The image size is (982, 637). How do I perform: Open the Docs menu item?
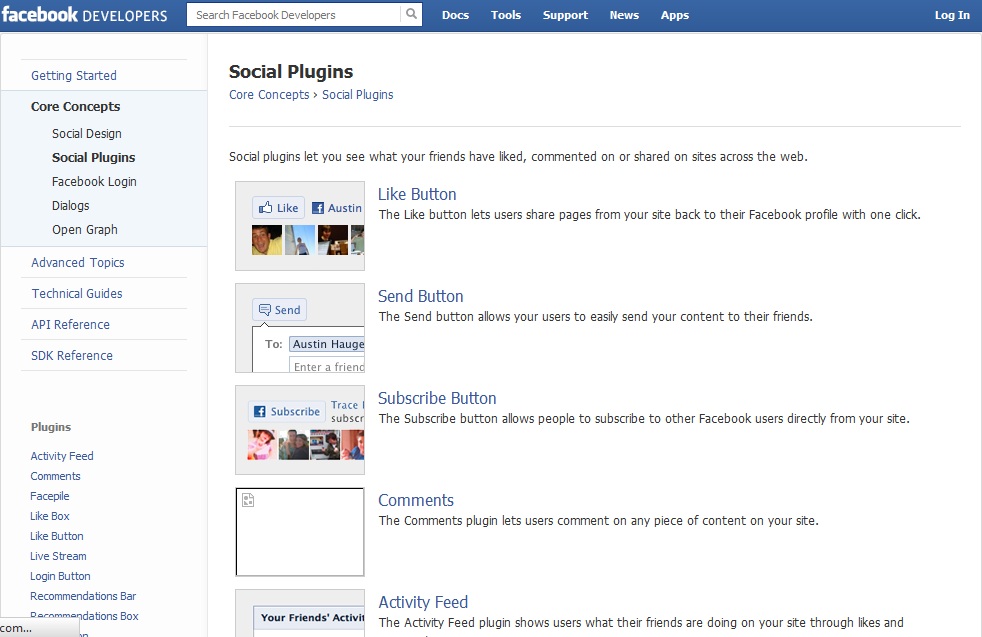point(455,15)
